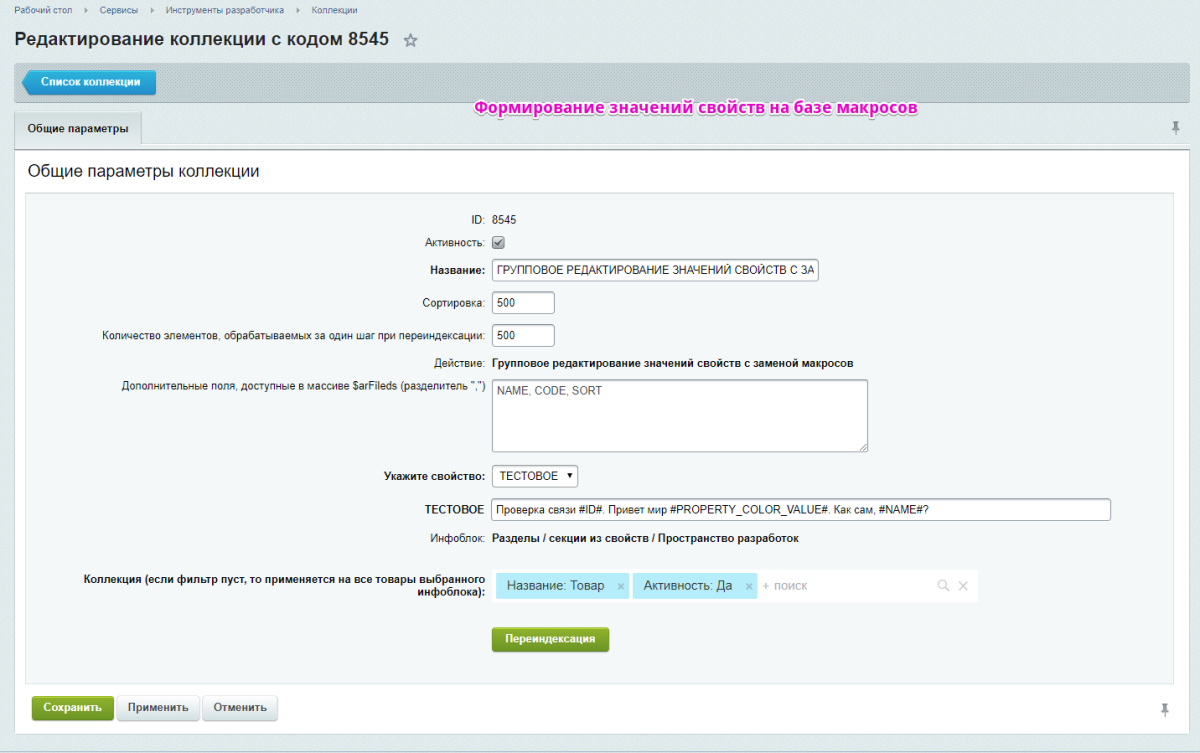Screen dimensions: 1200x753
Task: Add collection to favorites via star icon
Action: click(x=410, y=41)
